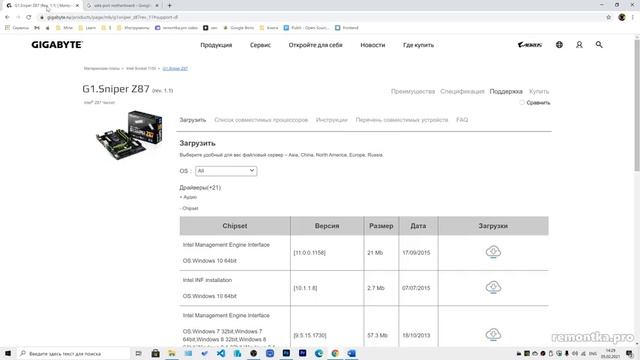Open the remontka.pro video bookmark

(176, 28)
